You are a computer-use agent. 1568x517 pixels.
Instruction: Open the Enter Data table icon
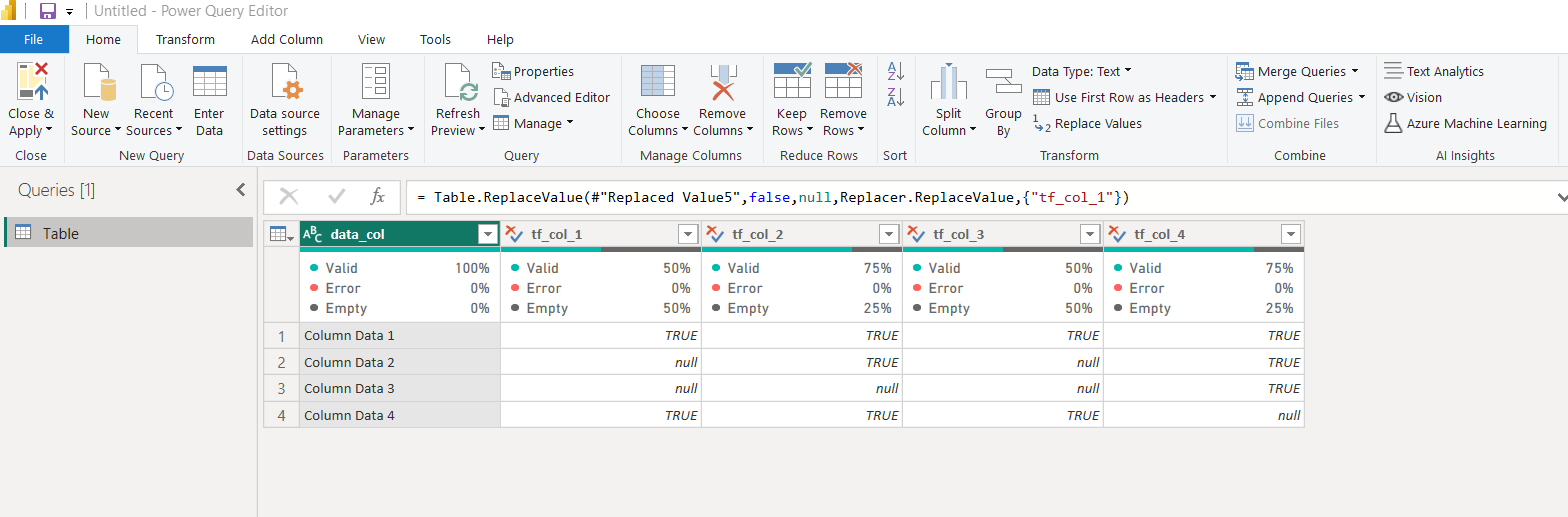210,81
